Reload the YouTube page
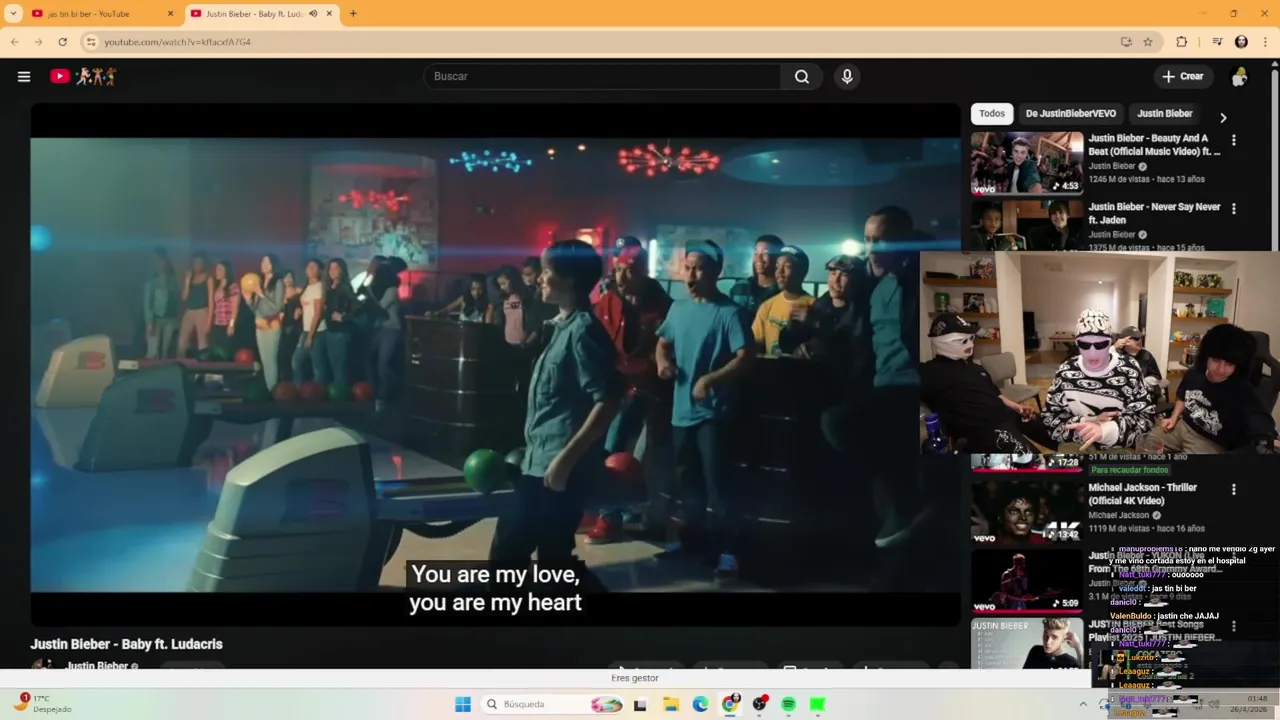Image resolution: width=1280 pixels, height=720 pixels. tap(62, 42)
